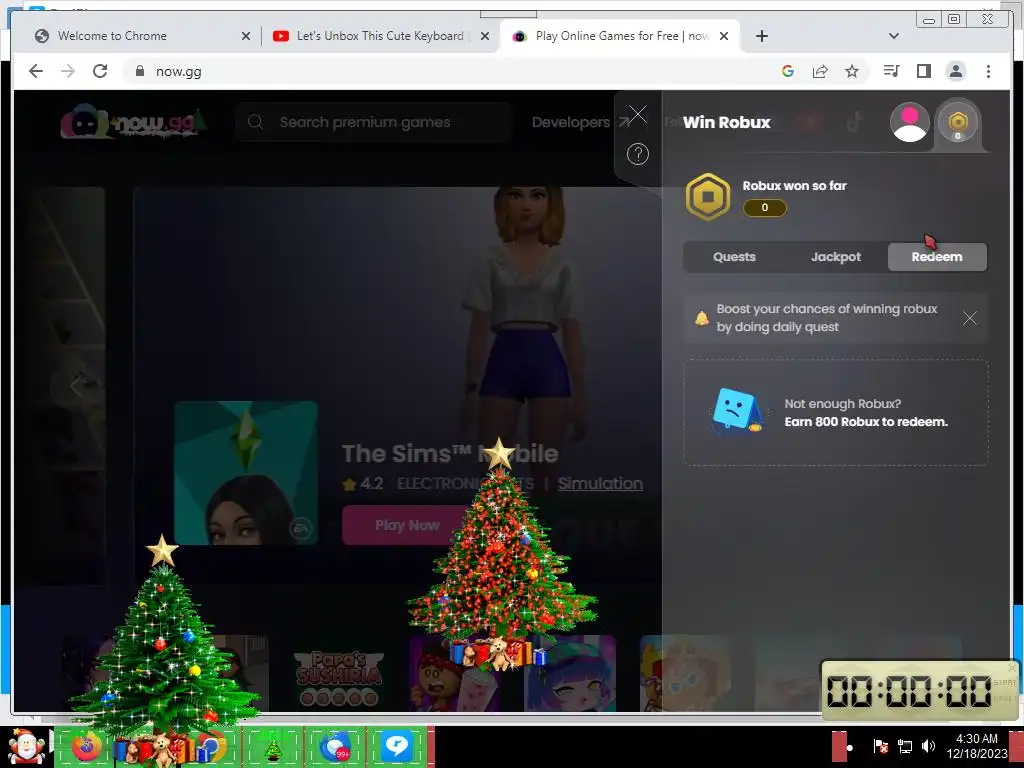Click the carousel previous arrow
This screenshot has width=1024, height=768.
[77, 385]
